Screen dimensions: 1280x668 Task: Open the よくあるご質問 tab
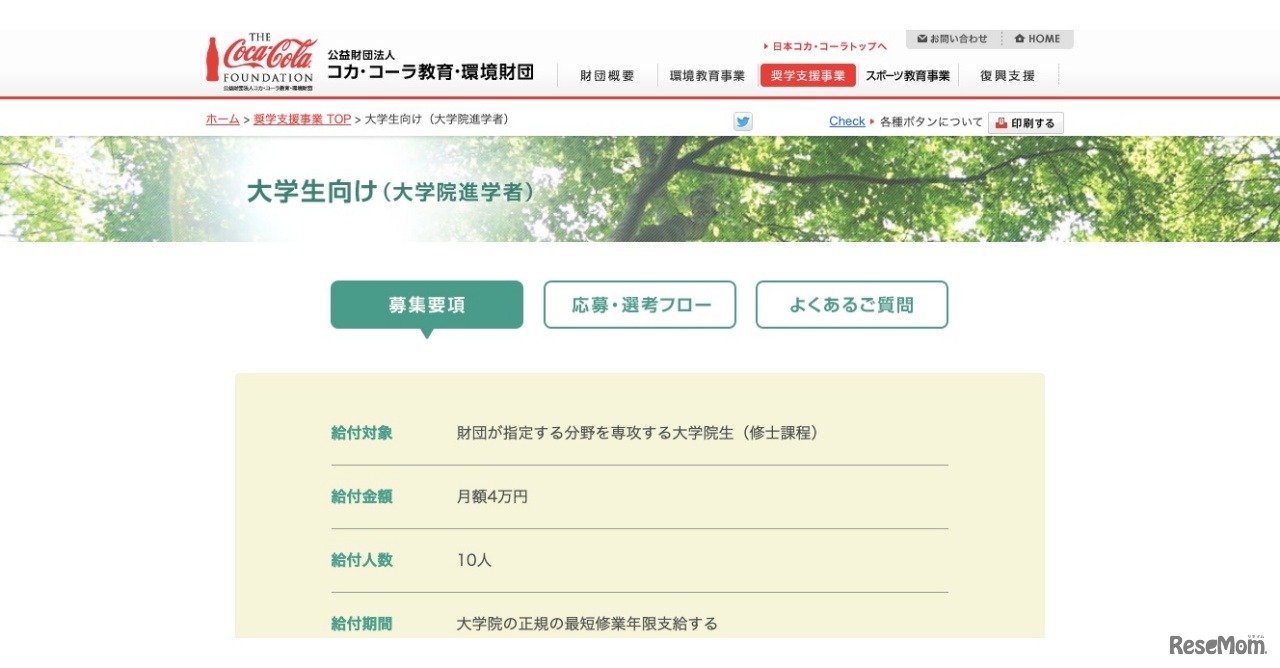click(851, 305)
